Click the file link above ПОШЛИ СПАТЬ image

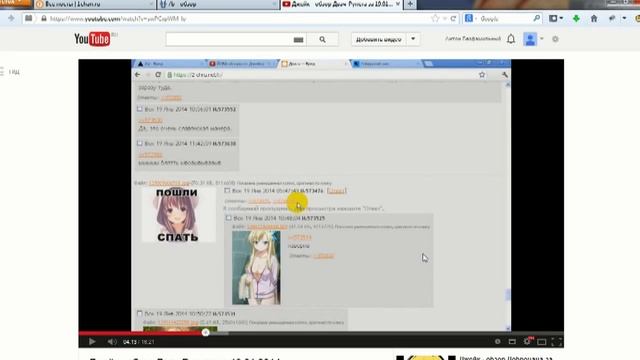coord(169,183)
